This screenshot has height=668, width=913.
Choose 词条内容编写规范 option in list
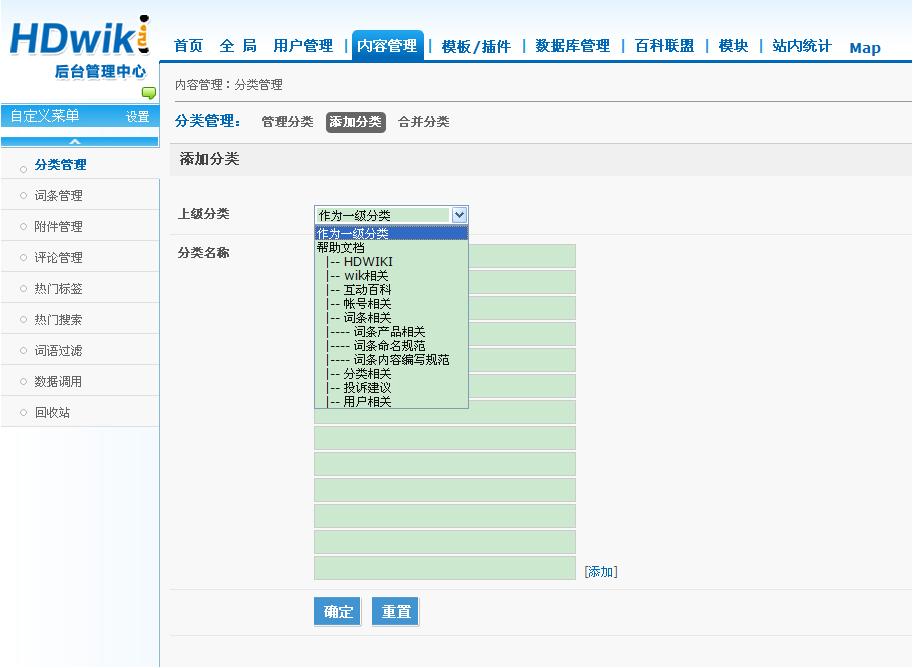391,359
